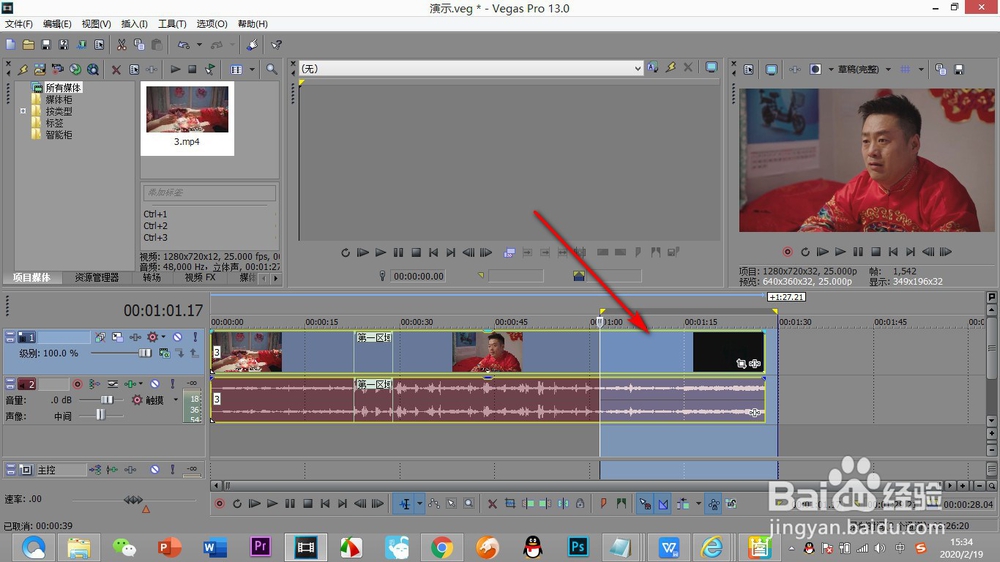Select the Envelope Edit tool
The height and width of the screenshot is (562, 1000).
click(x=434, y=504)
